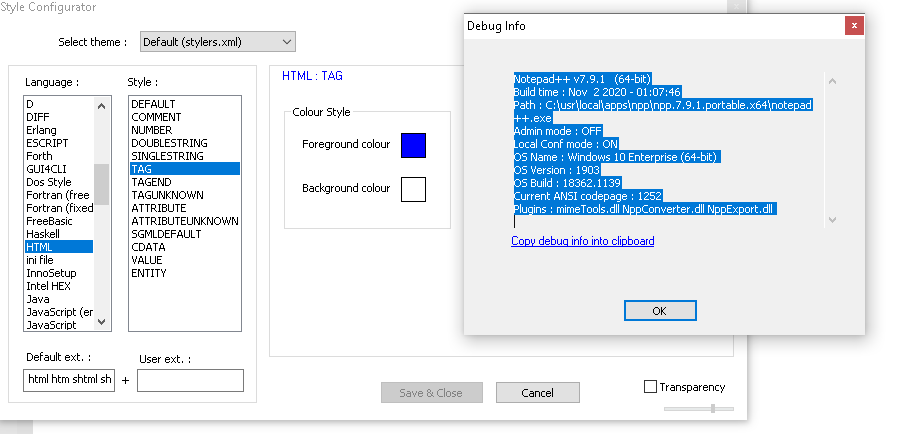This screenshot has height=434, width=901.
Task: Select the highlighted TAG style
Action: (184, 169)
